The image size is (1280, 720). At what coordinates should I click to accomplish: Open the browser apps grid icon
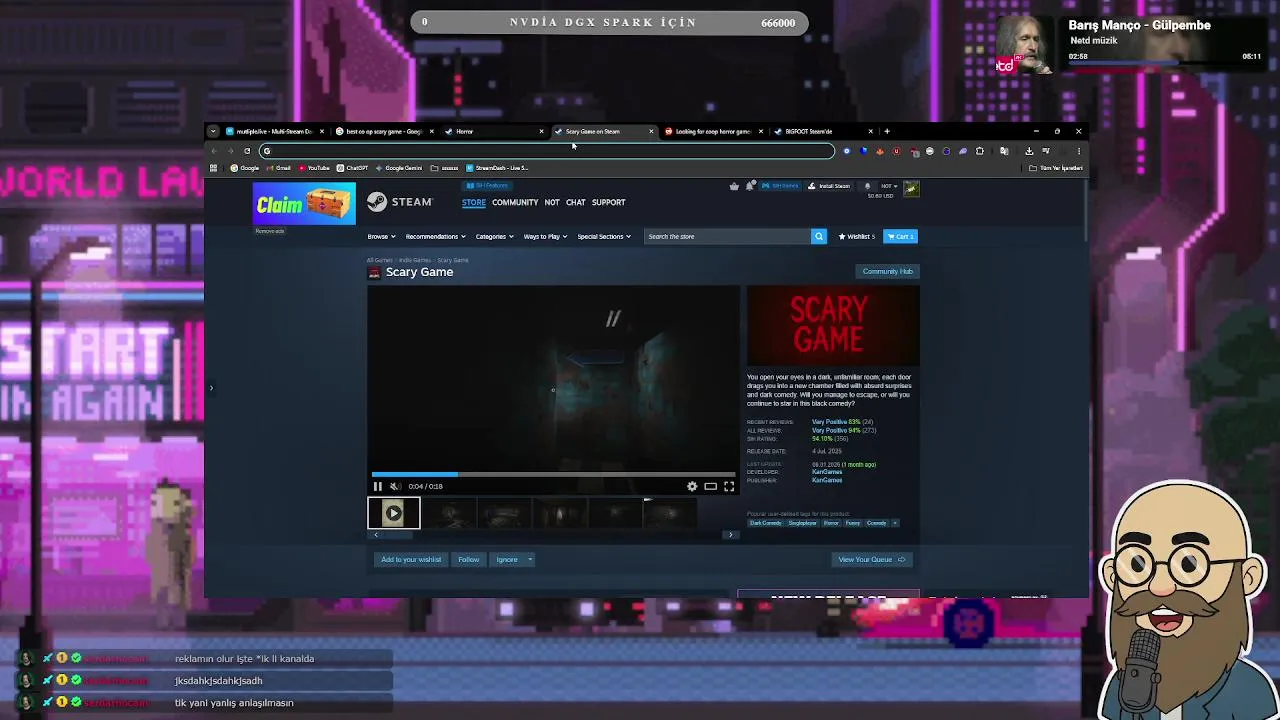tap(213, 168)
